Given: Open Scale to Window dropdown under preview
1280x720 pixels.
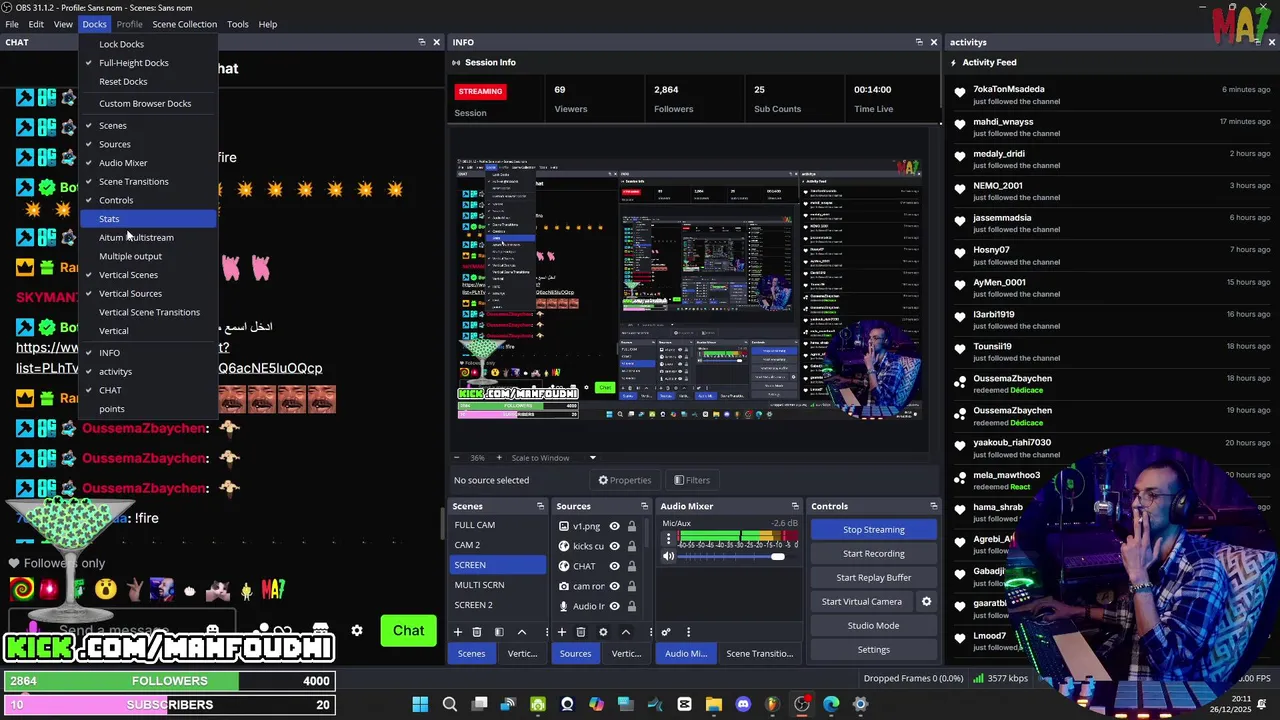Looking at the screenshot, I should (x=555, y=458).
